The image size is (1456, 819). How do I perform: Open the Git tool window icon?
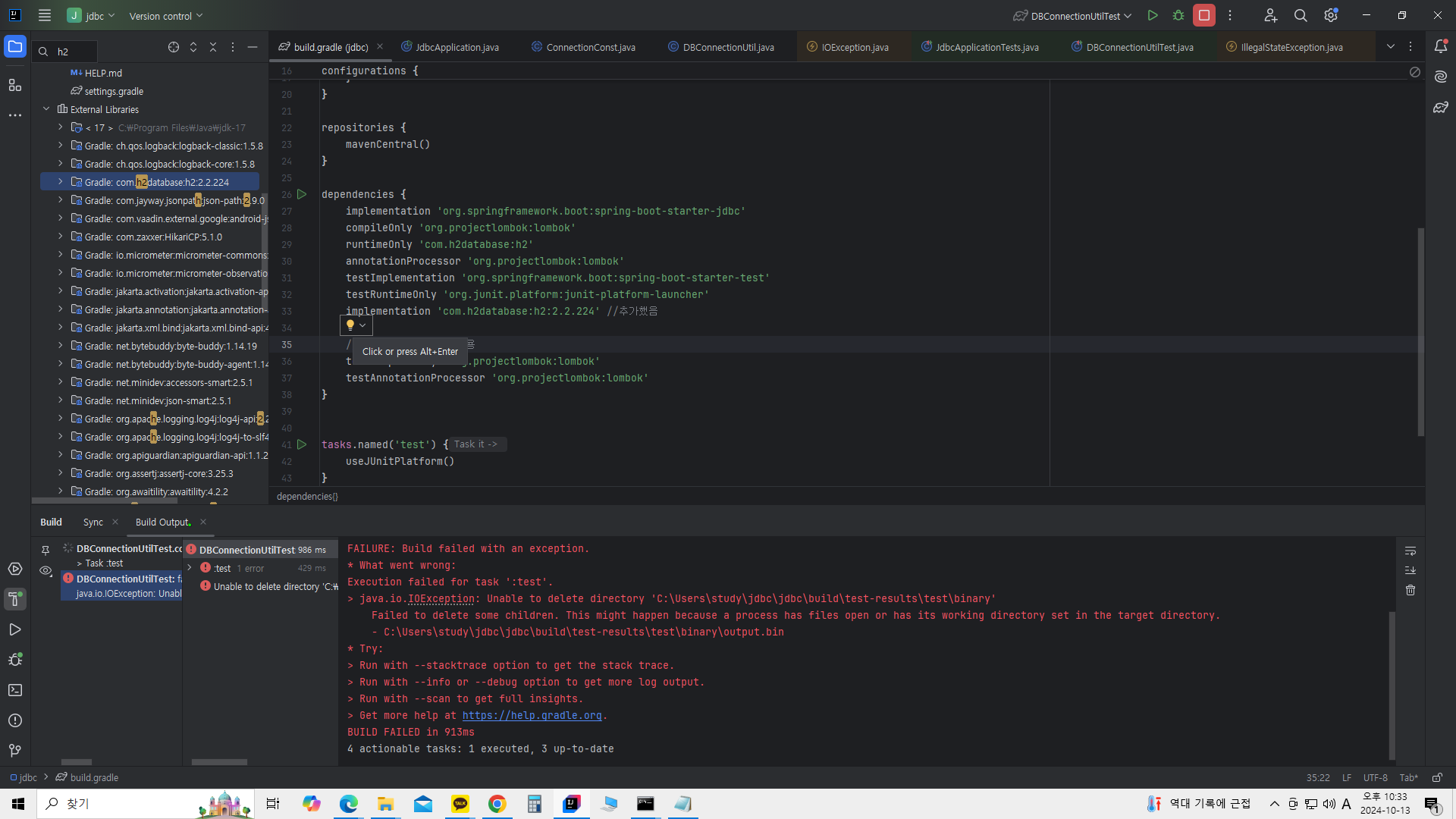15,751
